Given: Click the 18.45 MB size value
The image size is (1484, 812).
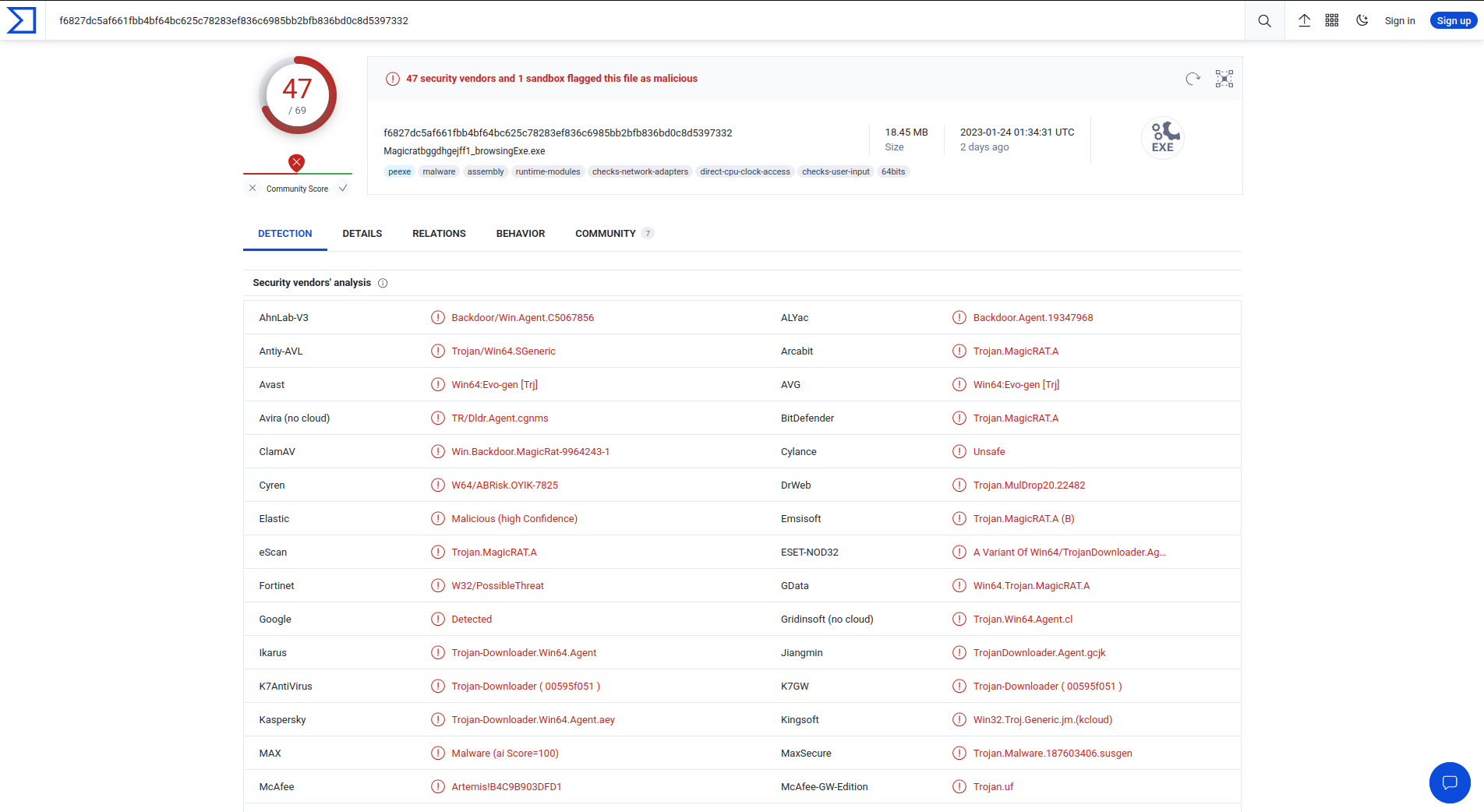Looking at the screenshot, I should (906, 132).
